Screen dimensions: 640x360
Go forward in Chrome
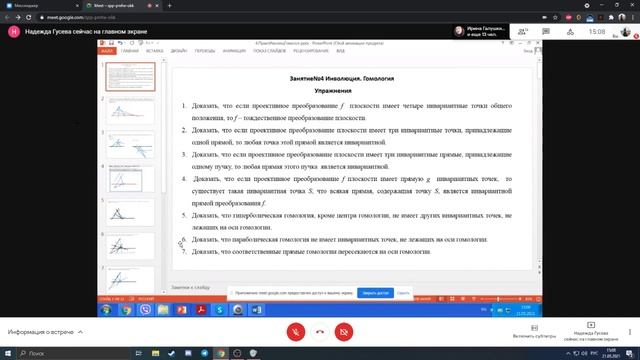pyautogui.click(x=18, y=18)
